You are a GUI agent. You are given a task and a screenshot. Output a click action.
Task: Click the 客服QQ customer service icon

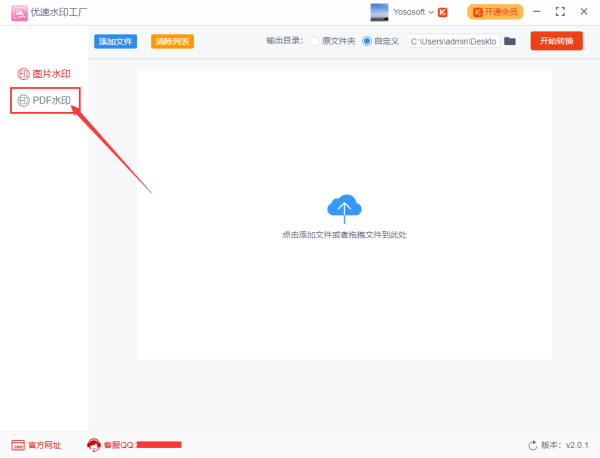point(94,445)
